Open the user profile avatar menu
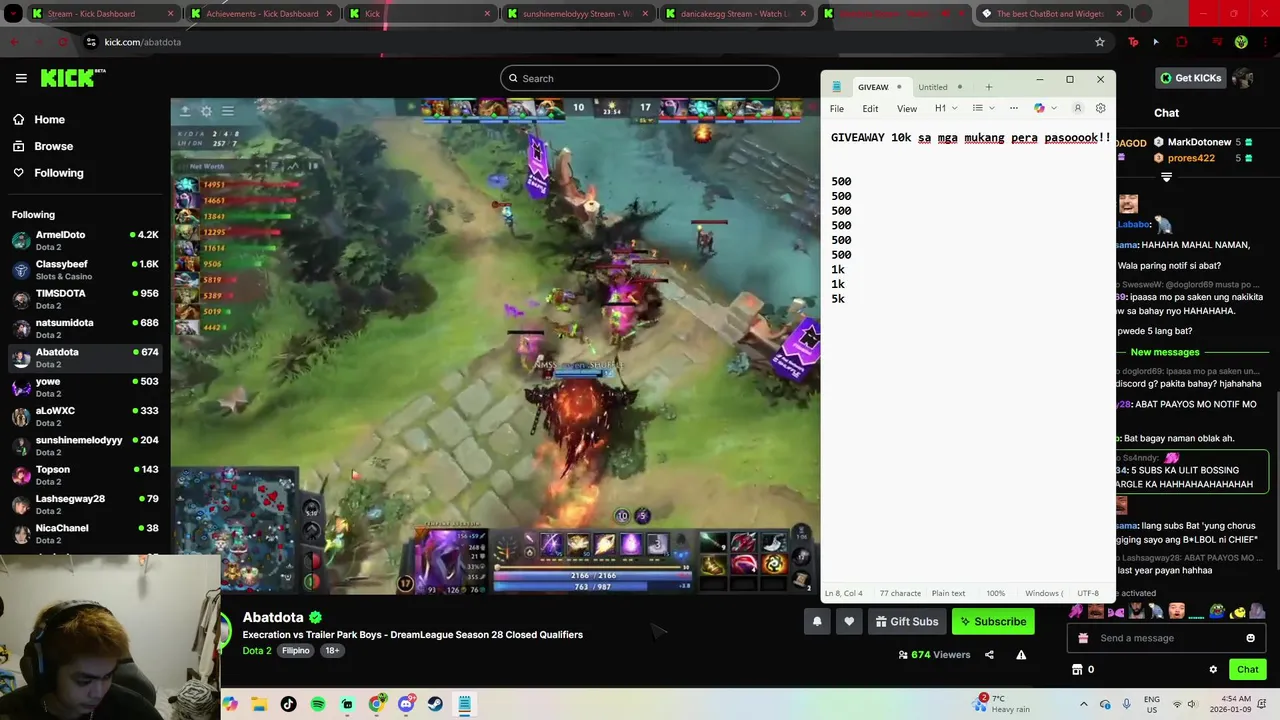 [1242, 78]
